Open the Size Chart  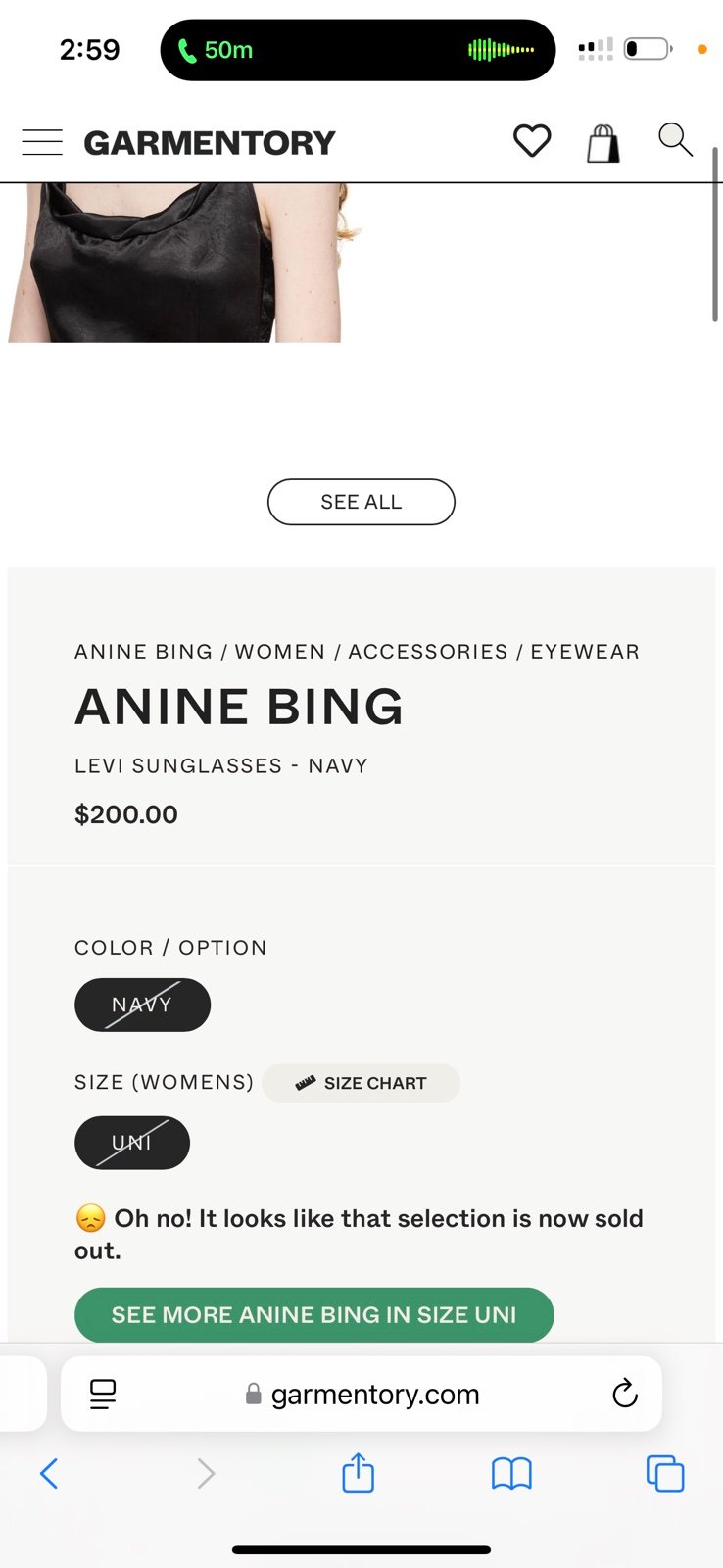[x=361, y=1083]
